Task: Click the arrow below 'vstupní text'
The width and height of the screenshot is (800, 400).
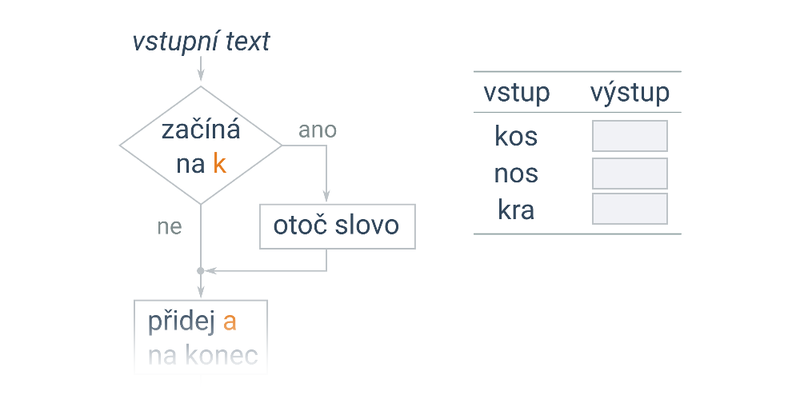Action: tap(201, 68)
